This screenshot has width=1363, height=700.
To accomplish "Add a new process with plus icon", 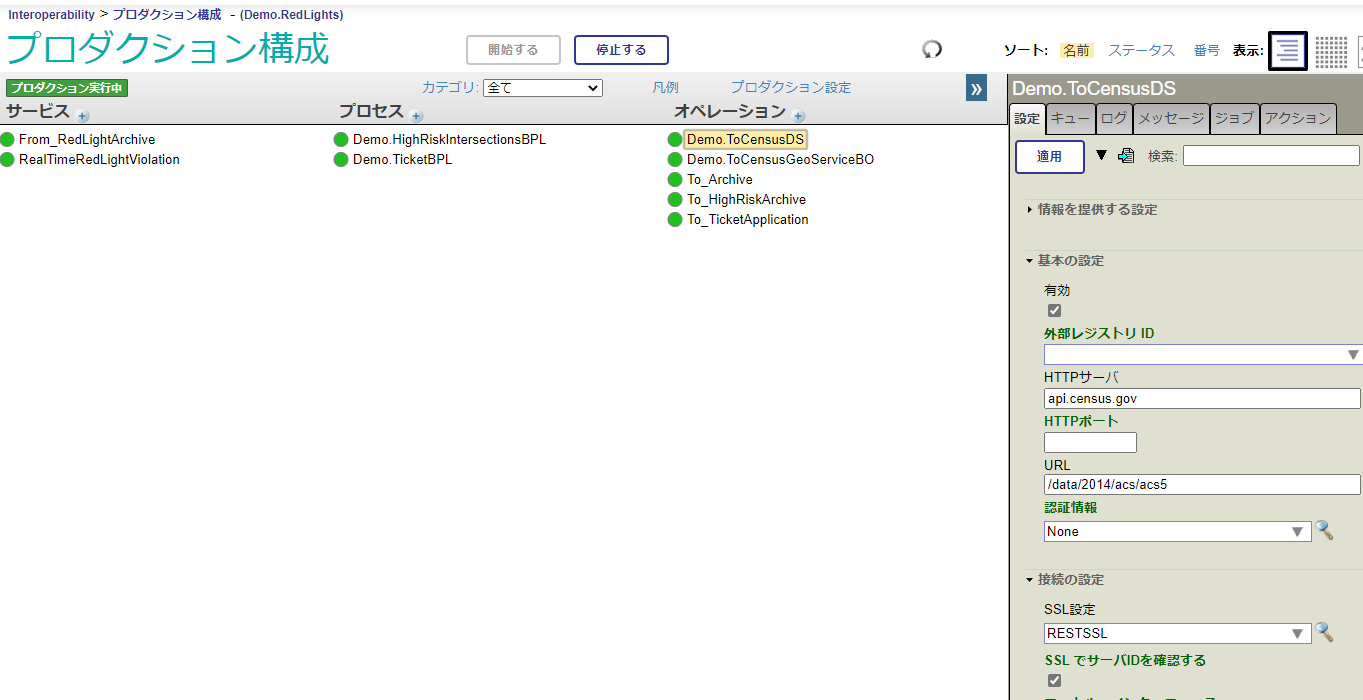I will click(417, 116).
